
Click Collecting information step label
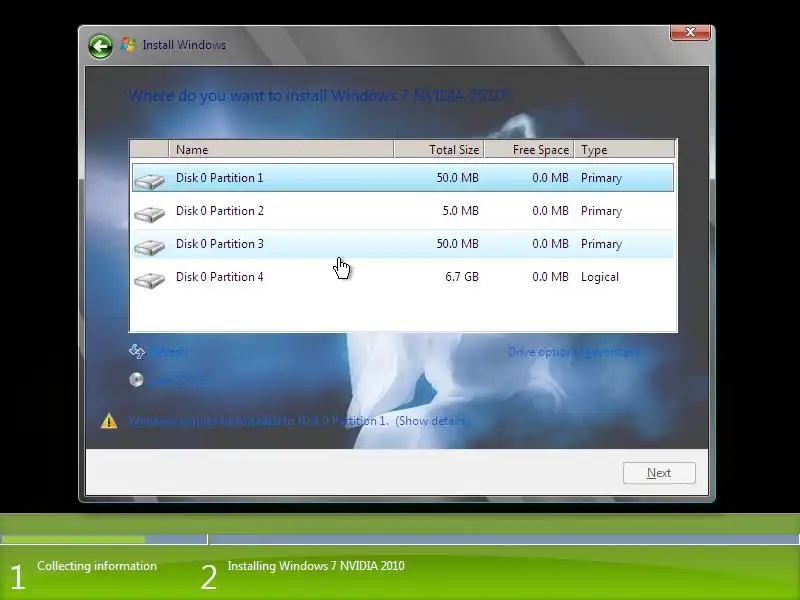97,566
